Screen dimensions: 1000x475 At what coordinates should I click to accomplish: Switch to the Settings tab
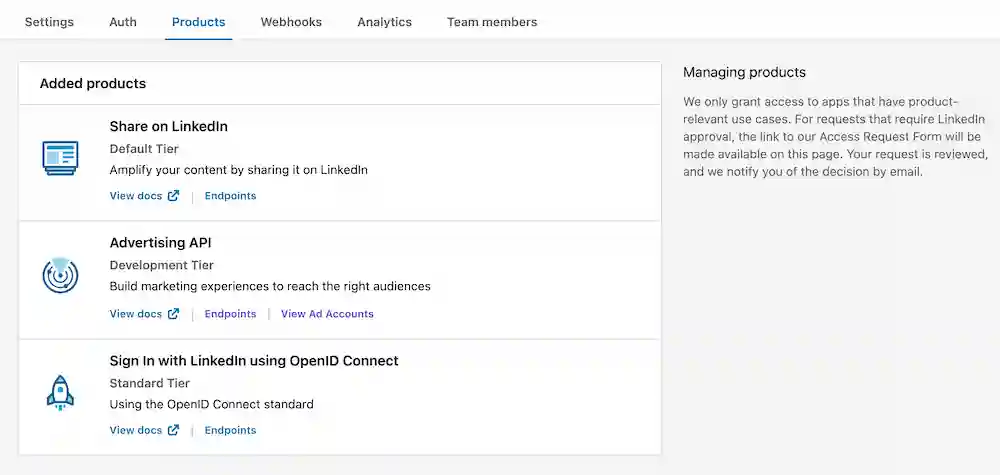49,22
